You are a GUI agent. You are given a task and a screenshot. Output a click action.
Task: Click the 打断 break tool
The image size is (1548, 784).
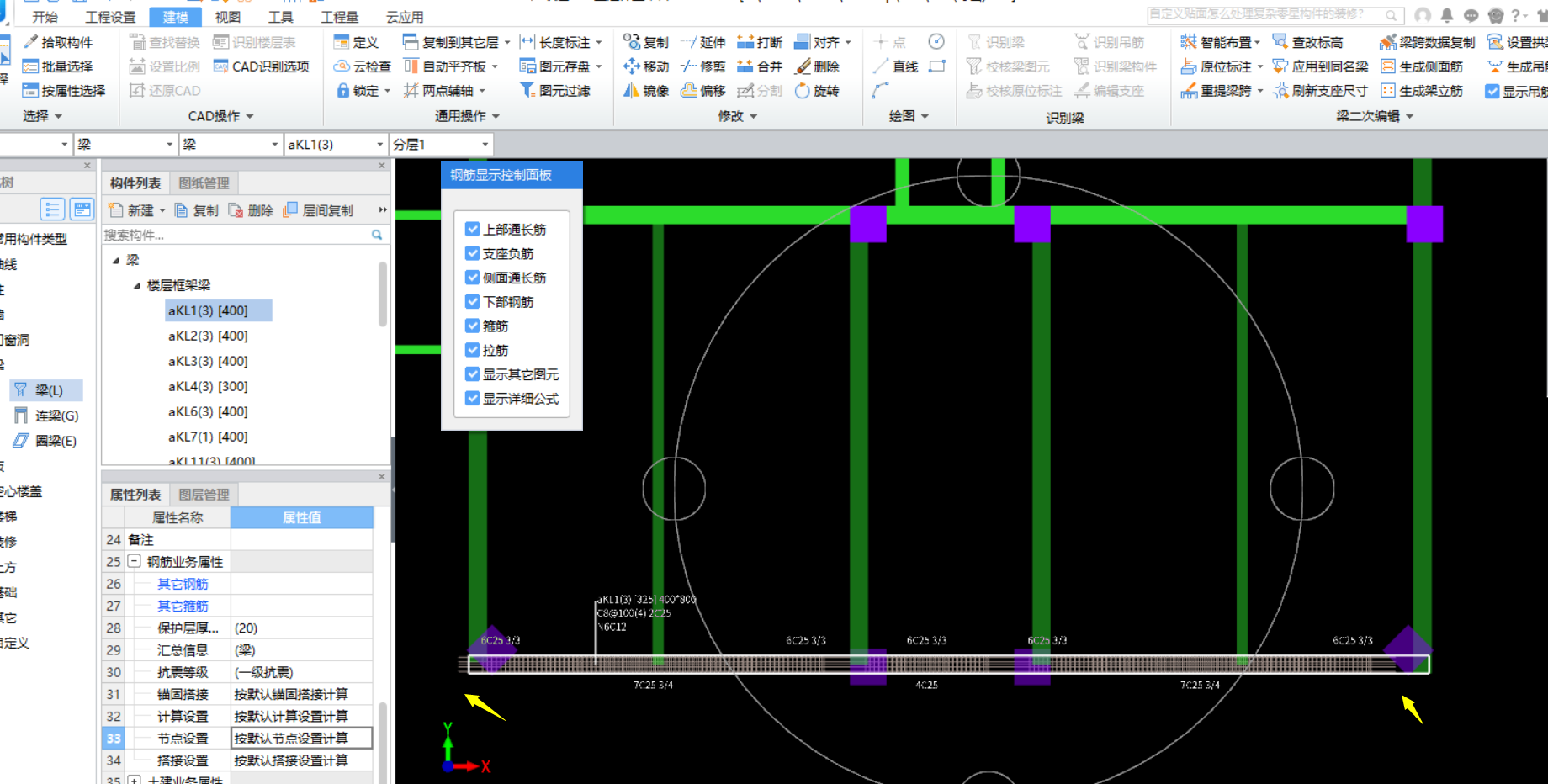coord(760,42)
